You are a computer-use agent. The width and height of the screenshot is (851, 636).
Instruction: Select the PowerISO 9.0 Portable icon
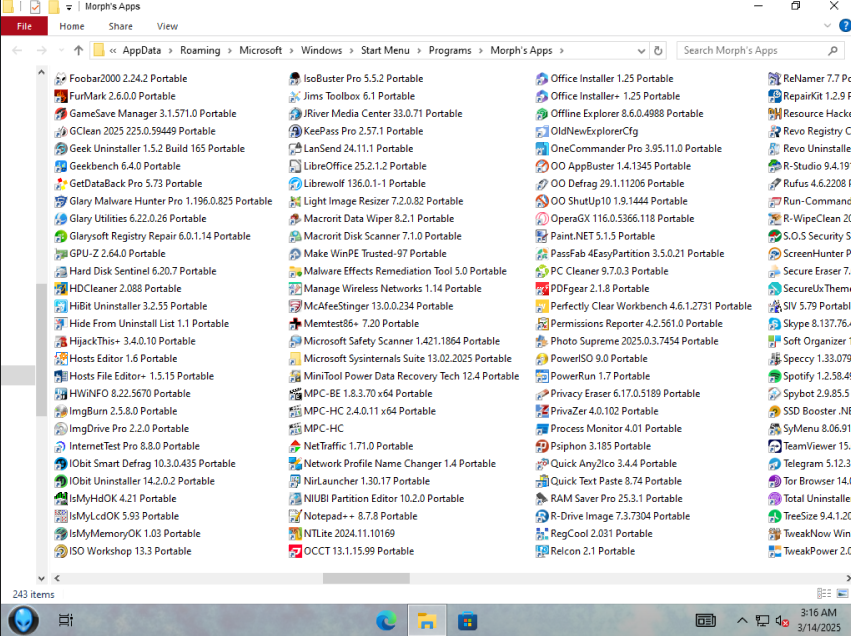[x=542, y=359]
